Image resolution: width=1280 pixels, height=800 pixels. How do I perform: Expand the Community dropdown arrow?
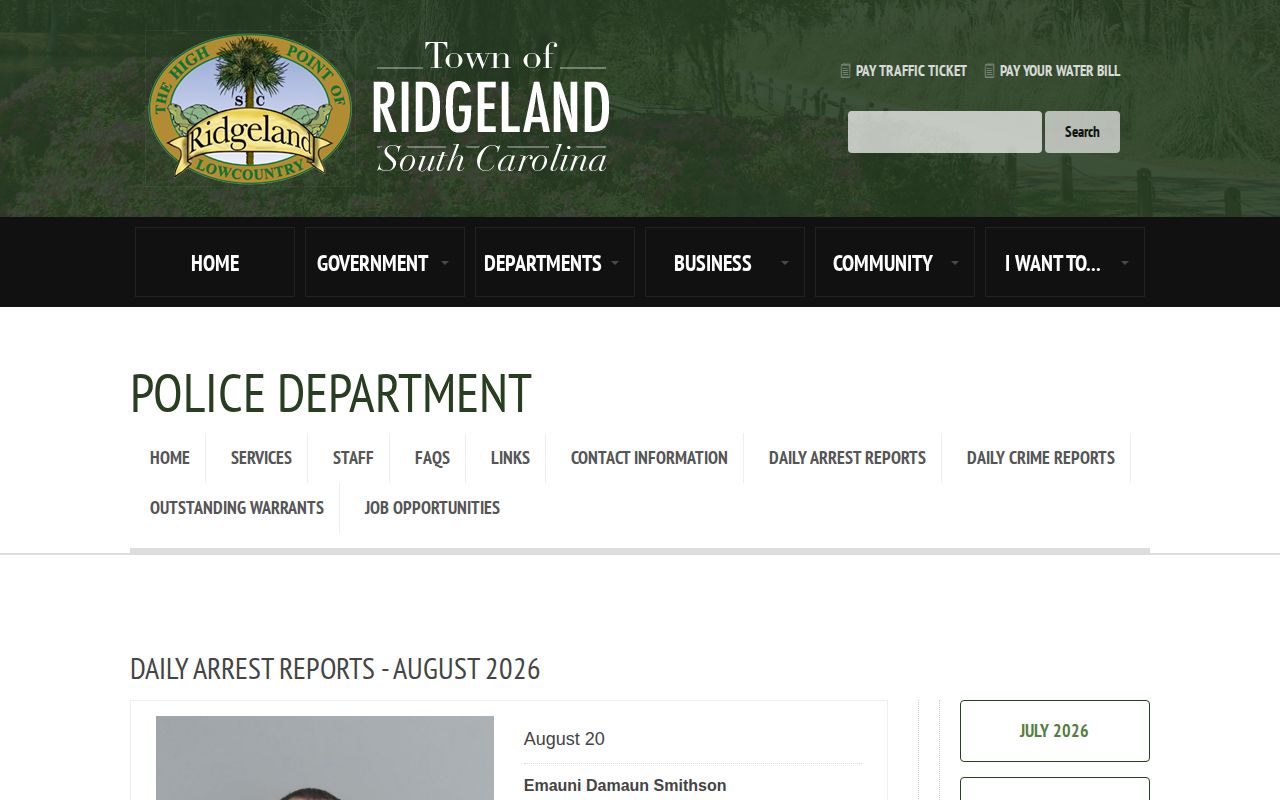point(955,263)
